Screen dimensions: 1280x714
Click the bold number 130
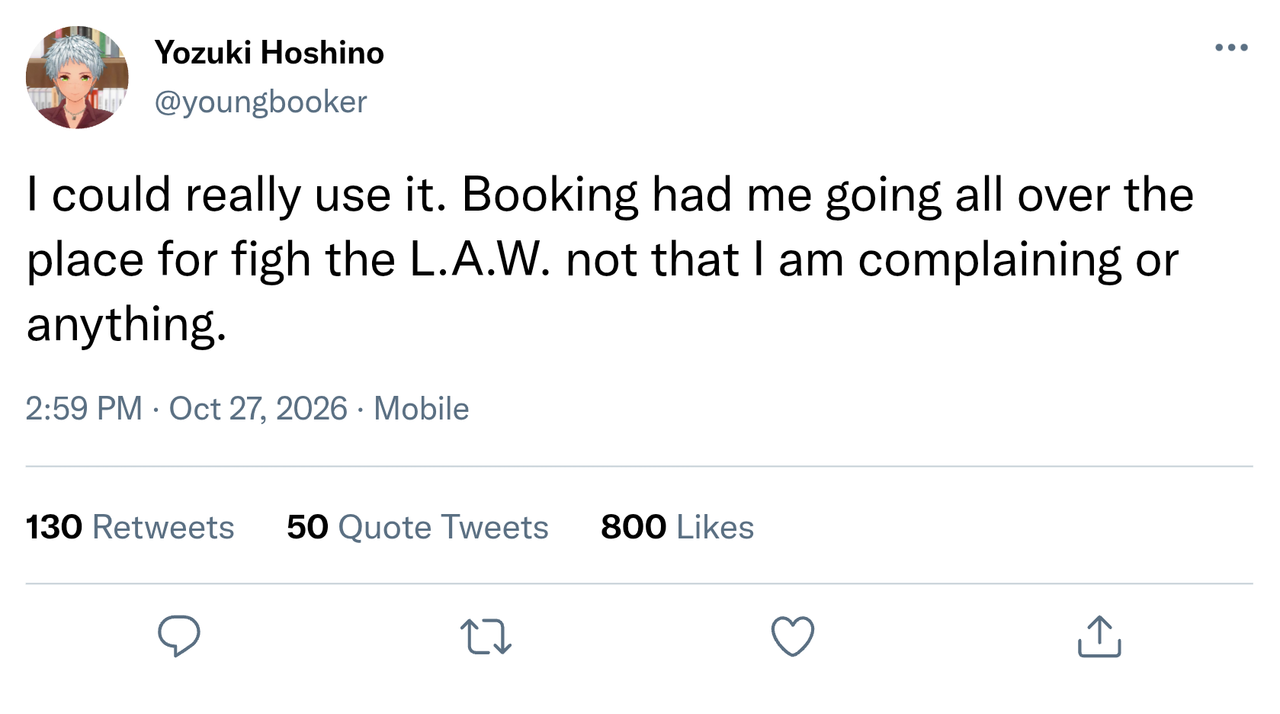54,527
